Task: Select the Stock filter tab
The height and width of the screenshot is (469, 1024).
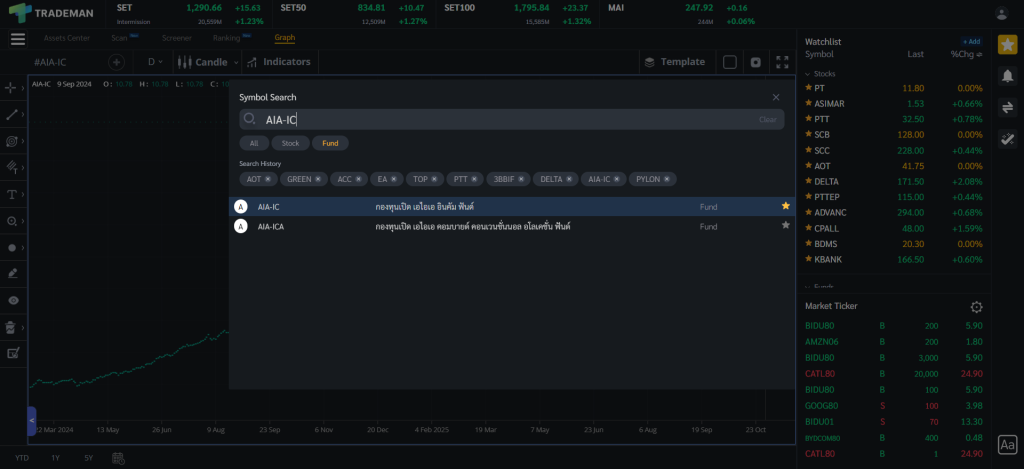Action: pyautogui.click(x=290, y=143)
